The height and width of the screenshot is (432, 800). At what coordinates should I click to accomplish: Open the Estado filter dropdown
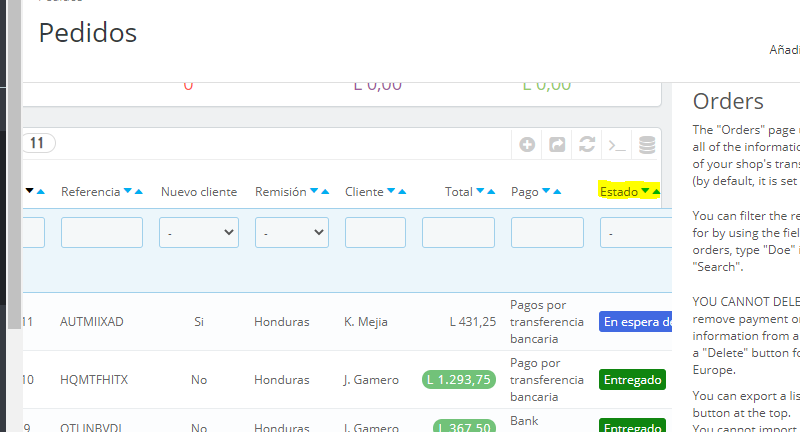click(636, 233)
